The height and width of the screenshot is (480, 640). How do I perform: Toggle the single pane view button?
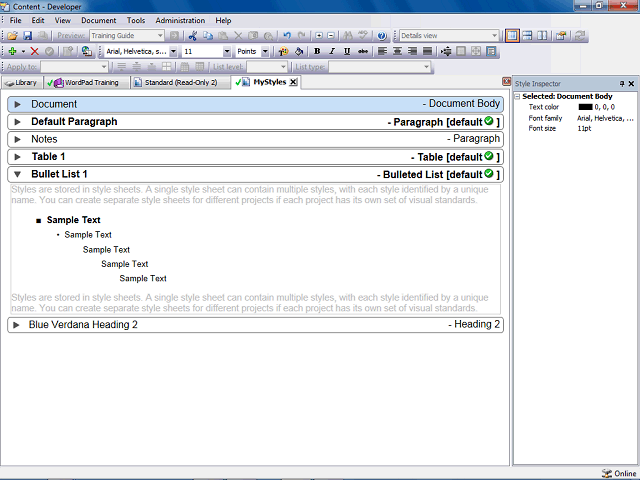click(512, 36)
